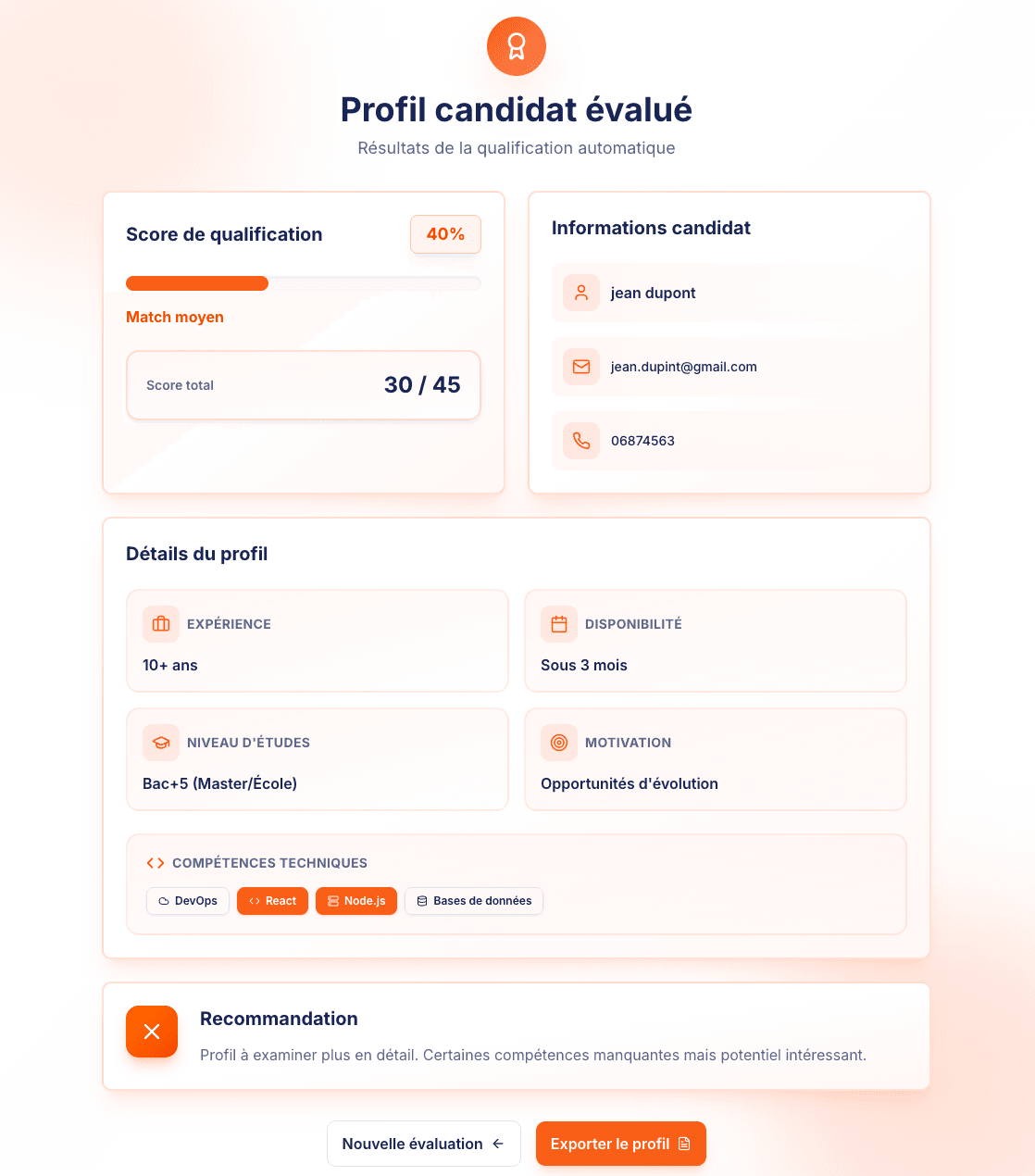Click the arrow icon in Nouvelle évaluation
The width and height of the screenshot is (1035, 1176).
[498, 1144]
